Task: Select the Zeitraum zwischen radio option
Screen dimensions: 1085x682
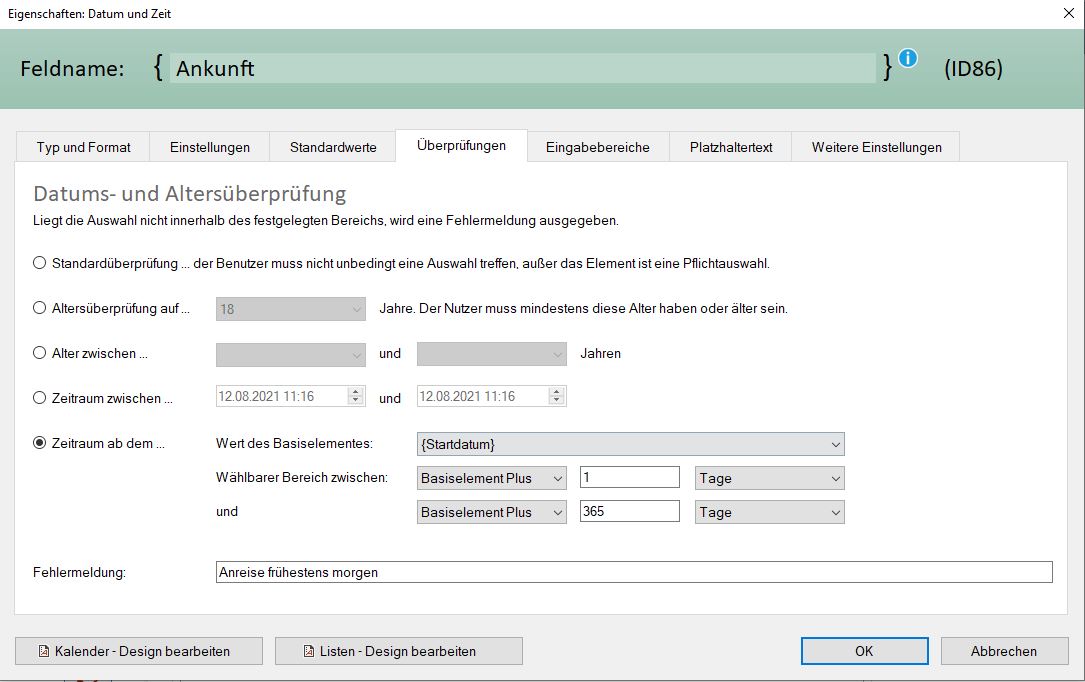Action: coord(40,397)
